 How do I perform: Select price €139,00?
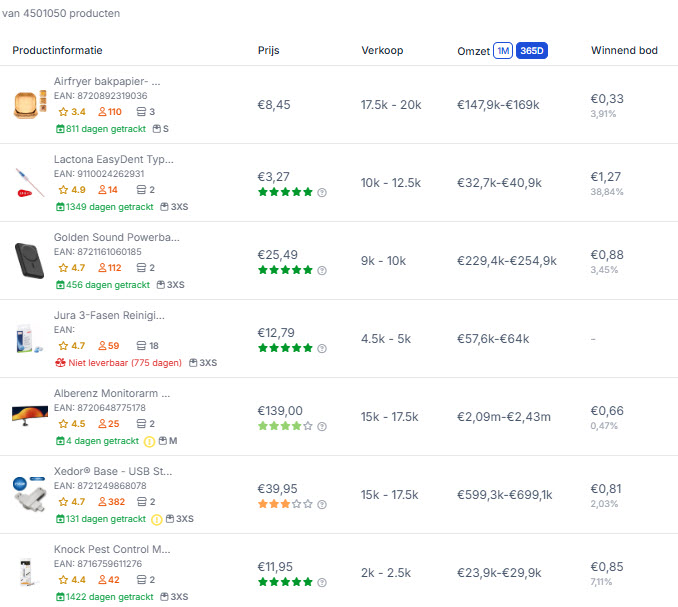click(280, 411)
